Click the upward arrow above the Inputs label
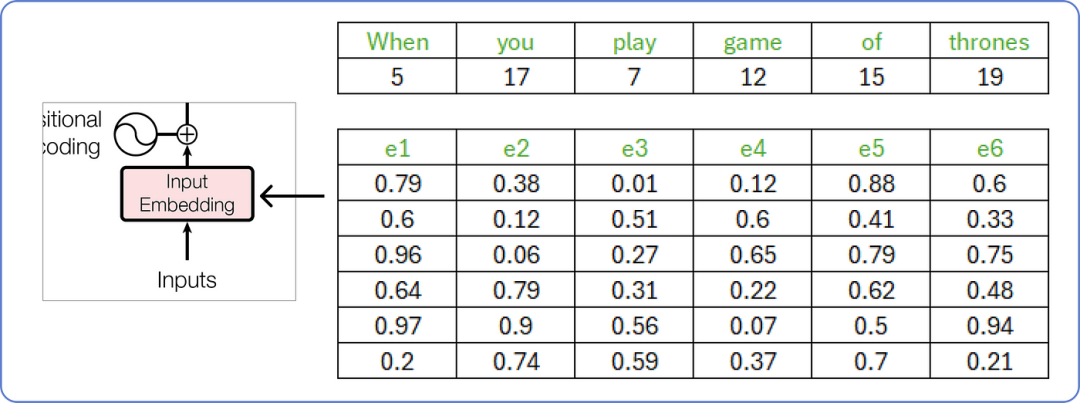Screen dimensions: 1080x403 click(x=187, y=241)
